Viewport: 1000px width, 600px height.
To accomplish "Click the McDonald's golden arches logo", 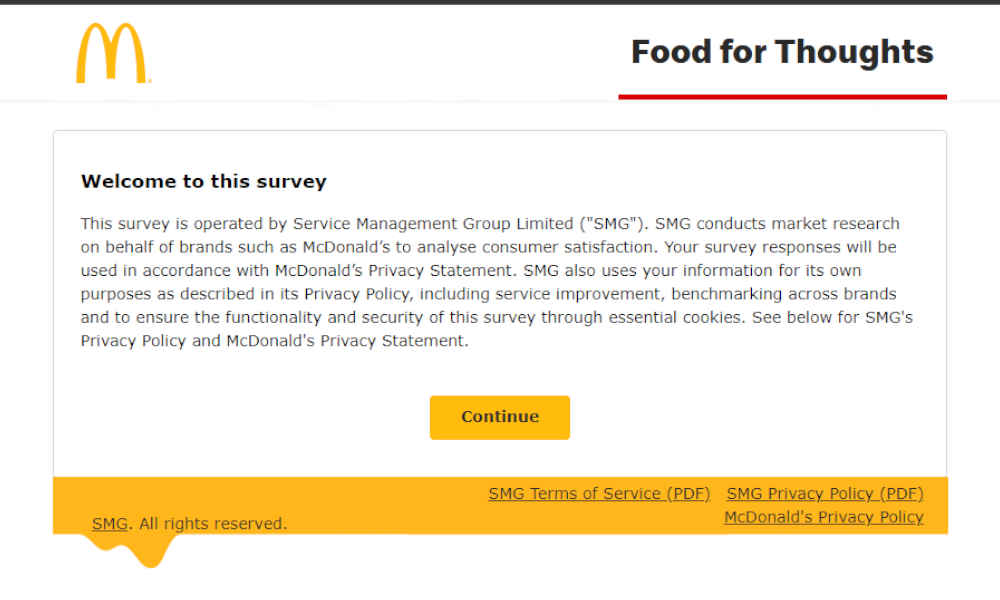I will pyautogui.click(x=114, y=54).
